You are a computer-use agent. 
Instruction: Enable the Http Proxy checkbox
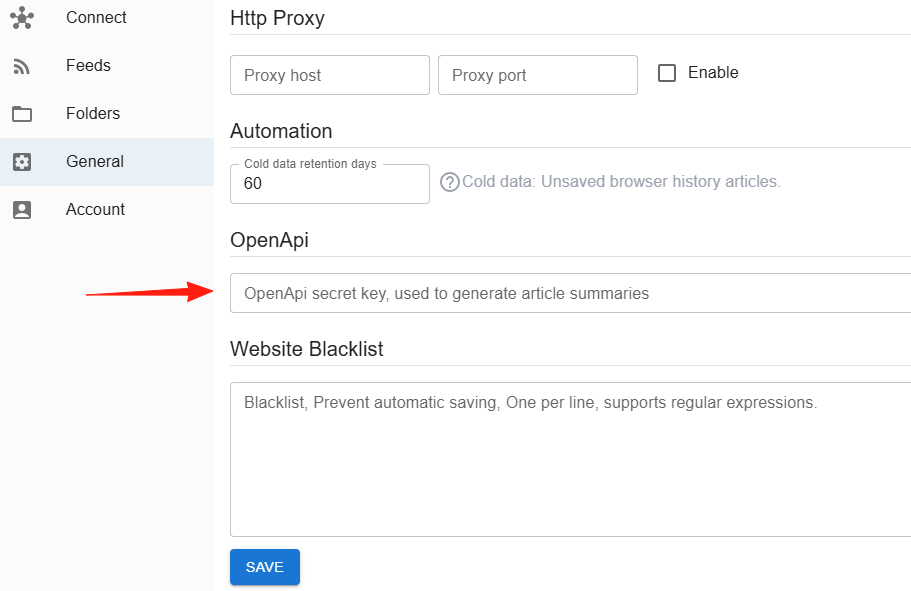point(667,73)
